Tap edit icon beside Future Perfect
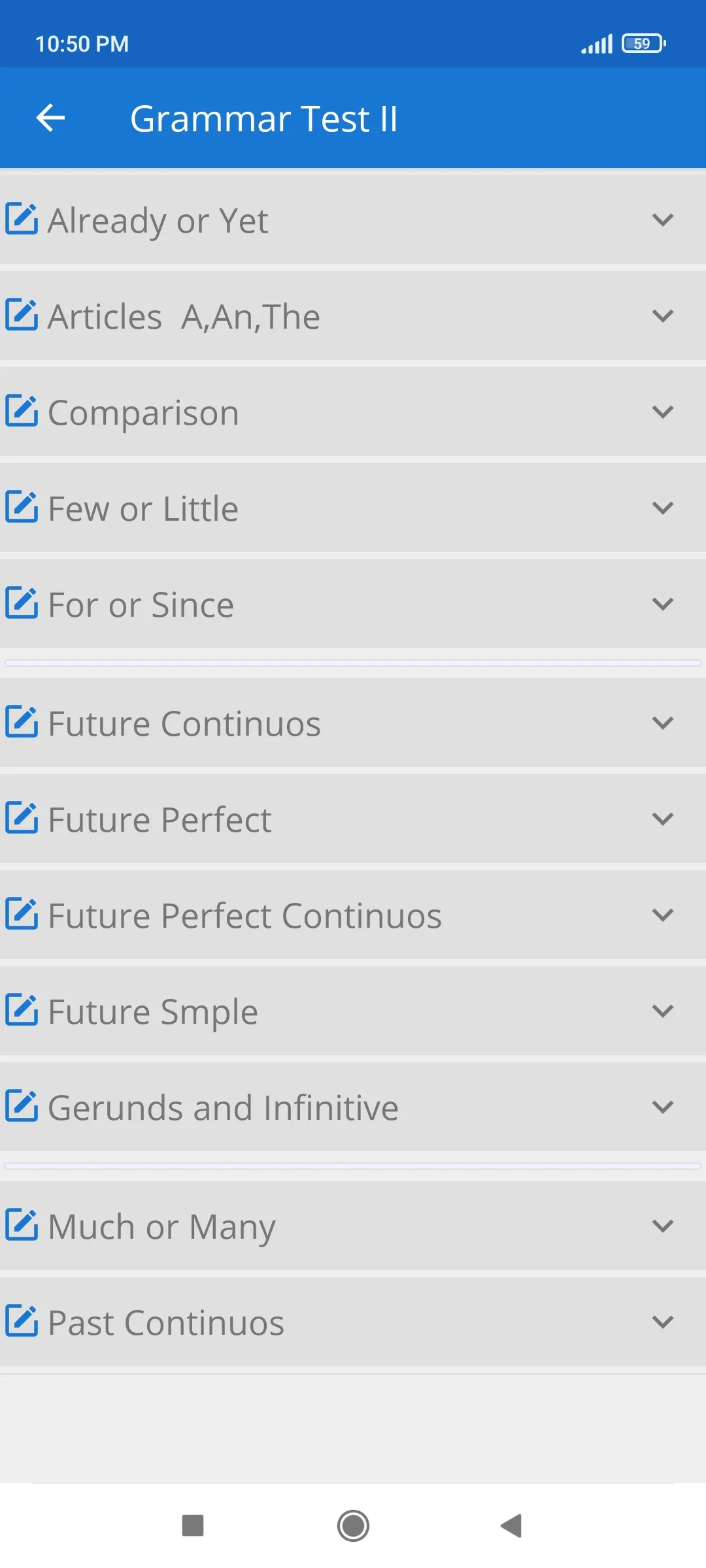The width and height of the screenshot is (706, 1568). tap(22, 818)
